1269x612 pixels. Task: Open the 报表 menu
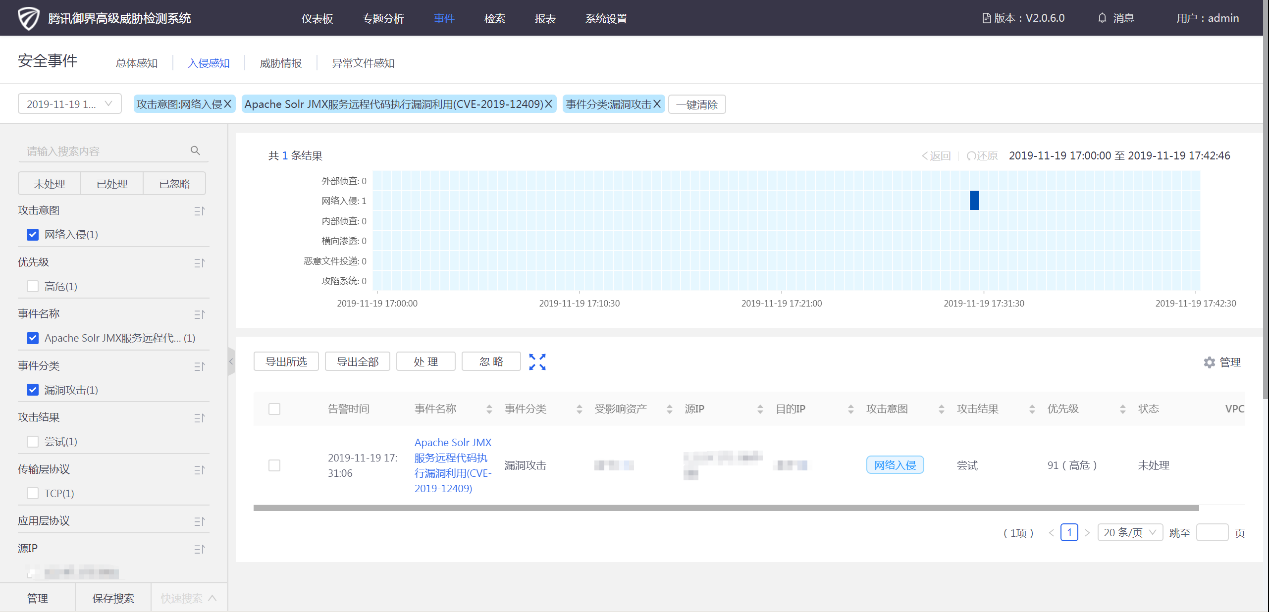(545, 18)
